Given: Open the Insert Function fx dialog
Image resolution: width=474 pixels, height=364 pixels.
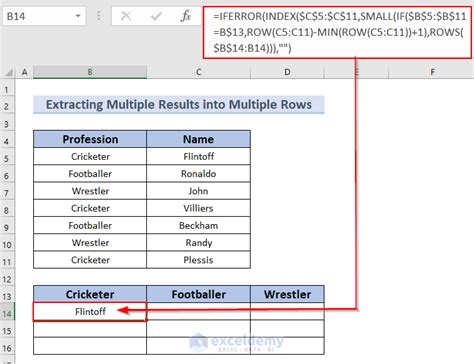Looking at the screenshot, I should point(185,16).
